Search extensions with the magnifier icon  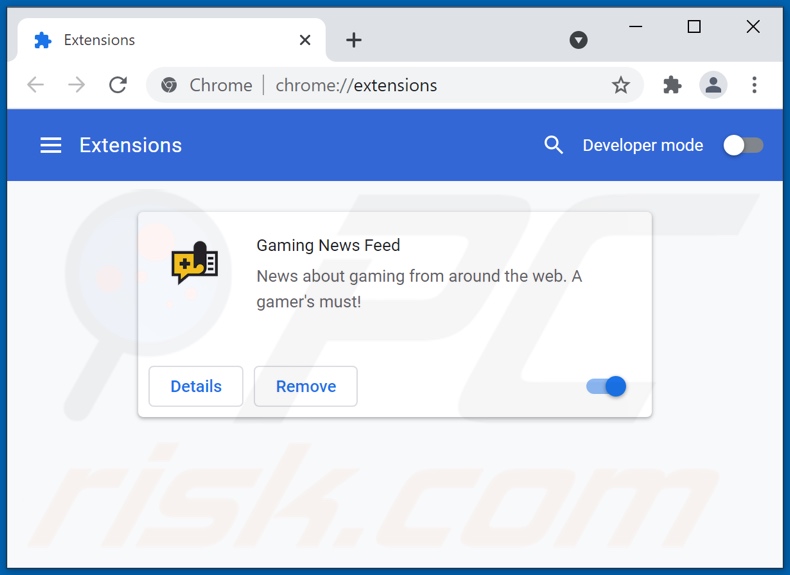coord(553,145)
